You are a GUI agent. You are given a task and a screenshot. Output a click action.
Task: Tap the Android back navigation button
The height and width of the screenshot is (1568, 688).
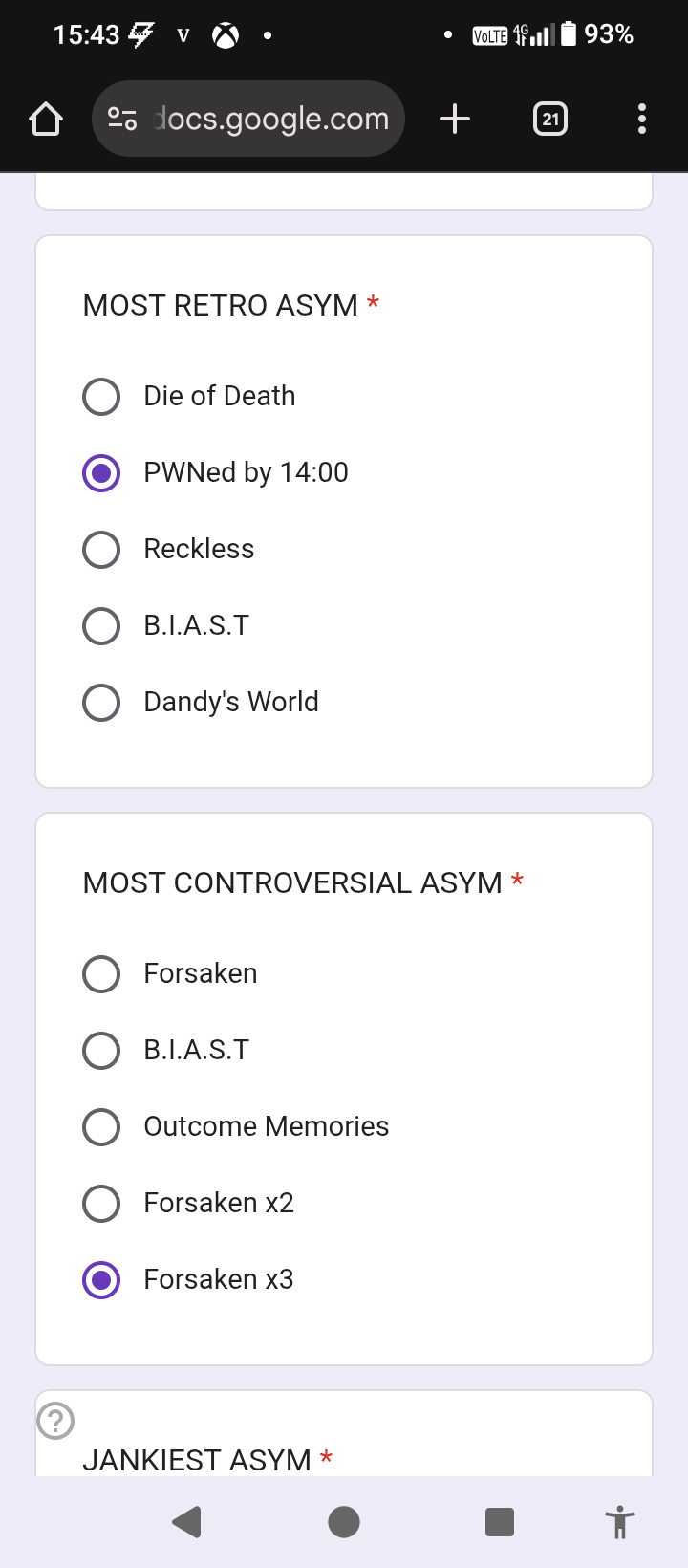point(187,1521)
